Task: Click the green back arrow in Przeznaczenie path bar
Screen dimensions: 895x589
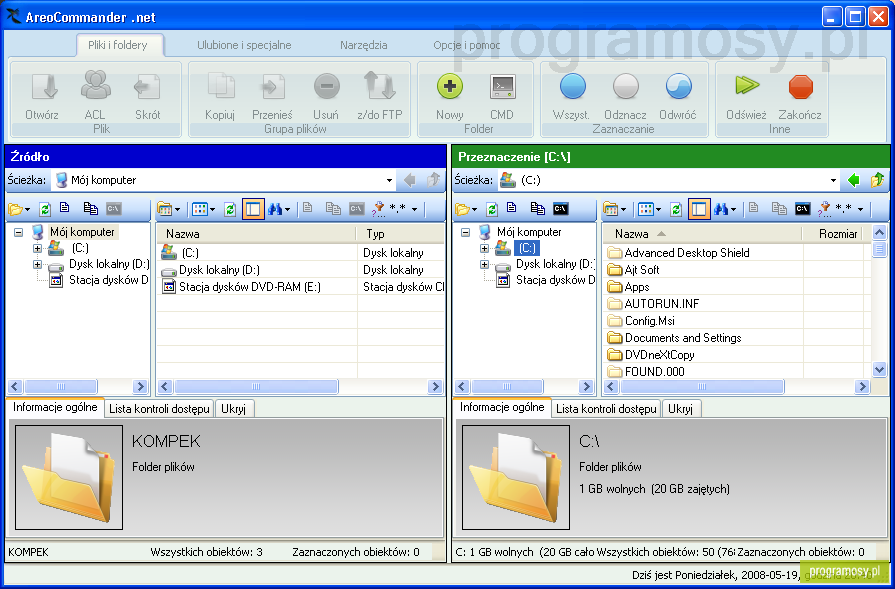Action: (853, 180)
